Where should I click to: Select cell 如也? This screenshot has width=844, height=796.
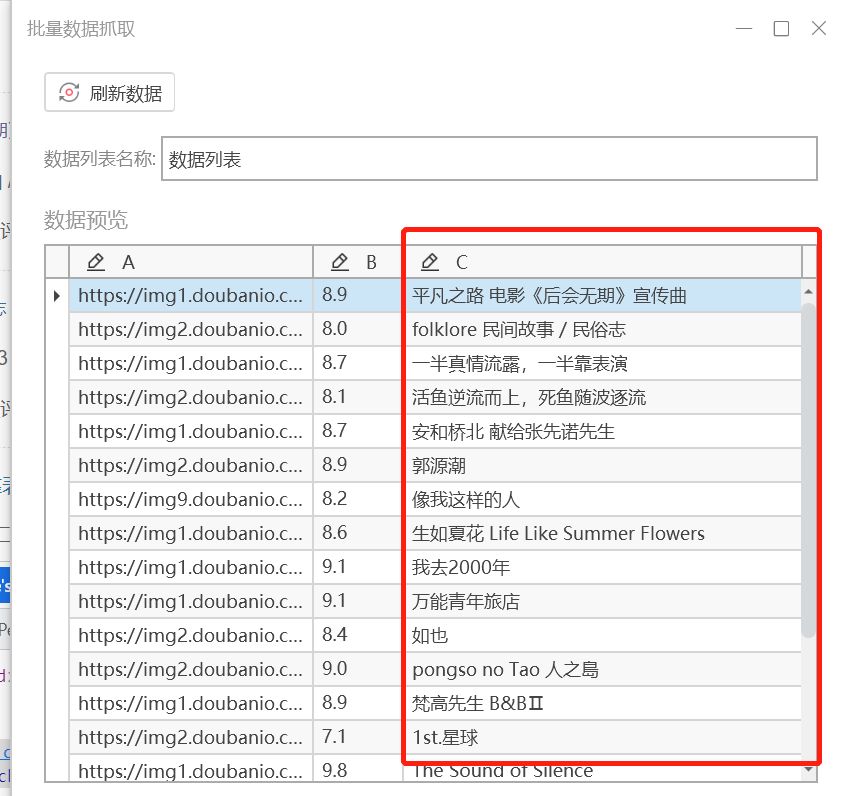[602, 635]
